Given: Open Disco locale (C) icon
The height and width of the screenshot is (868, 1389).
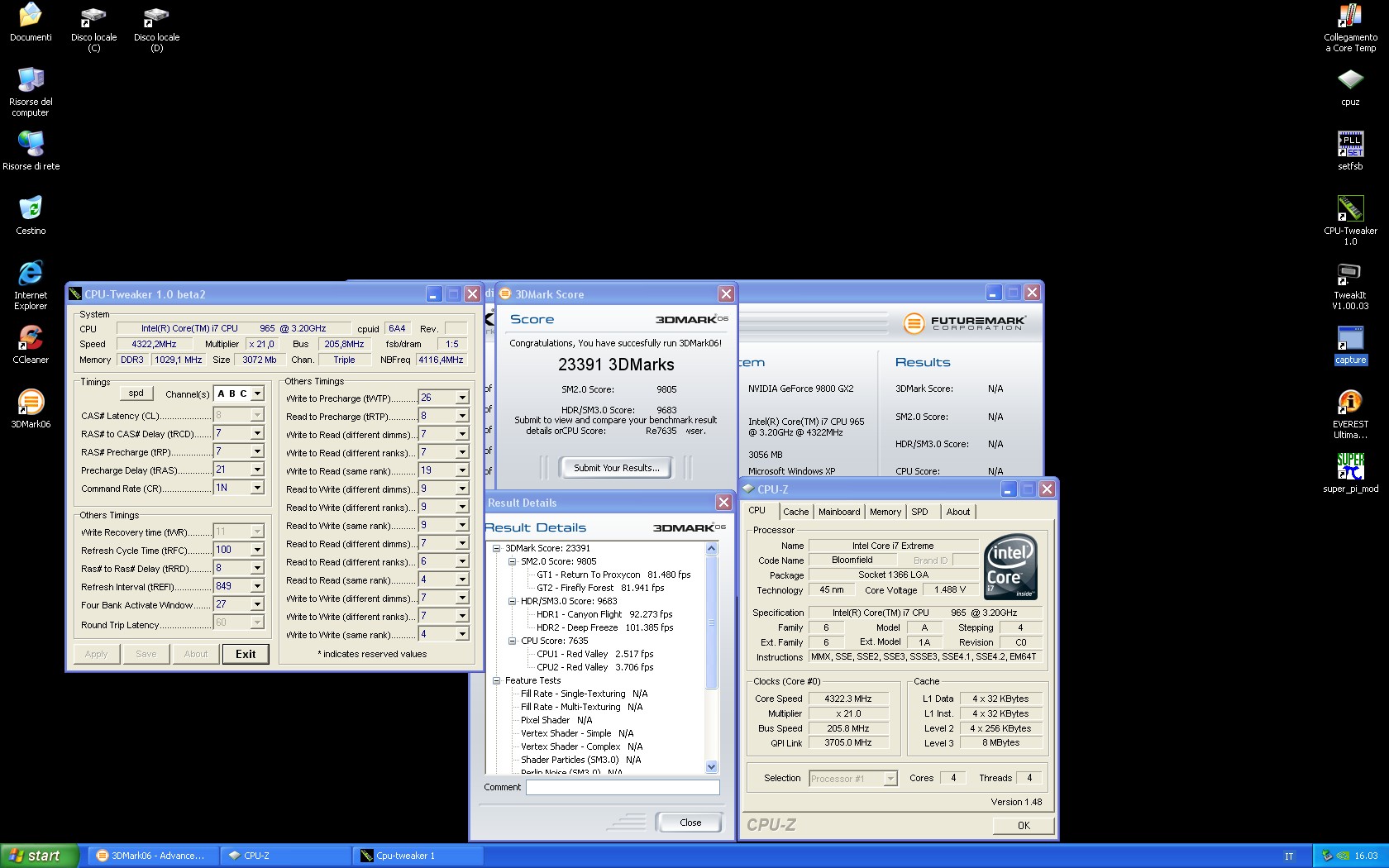Looking at the screenshot, I should pyautogui.click(x=93, y=28).
